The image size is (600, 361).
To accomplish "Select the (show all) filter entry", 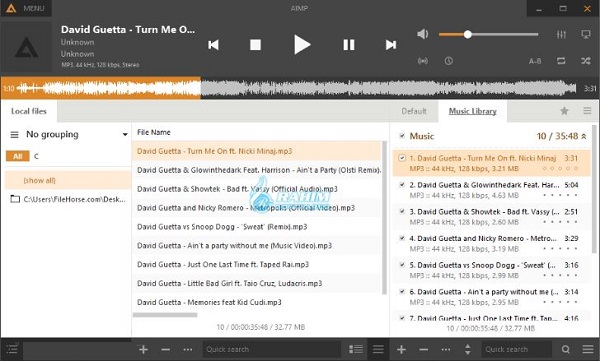I will point(68,180).
